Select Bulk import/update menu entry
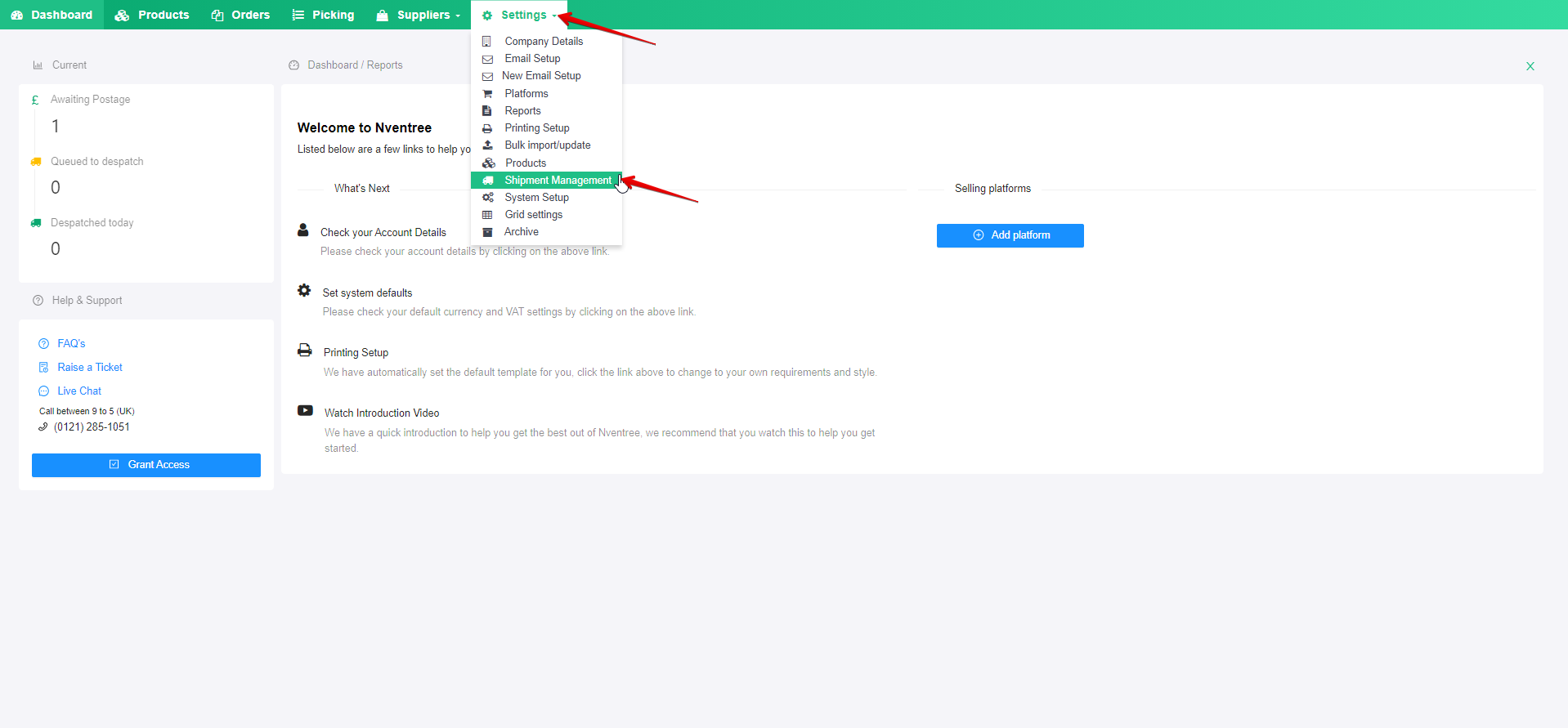 (546, 145)
